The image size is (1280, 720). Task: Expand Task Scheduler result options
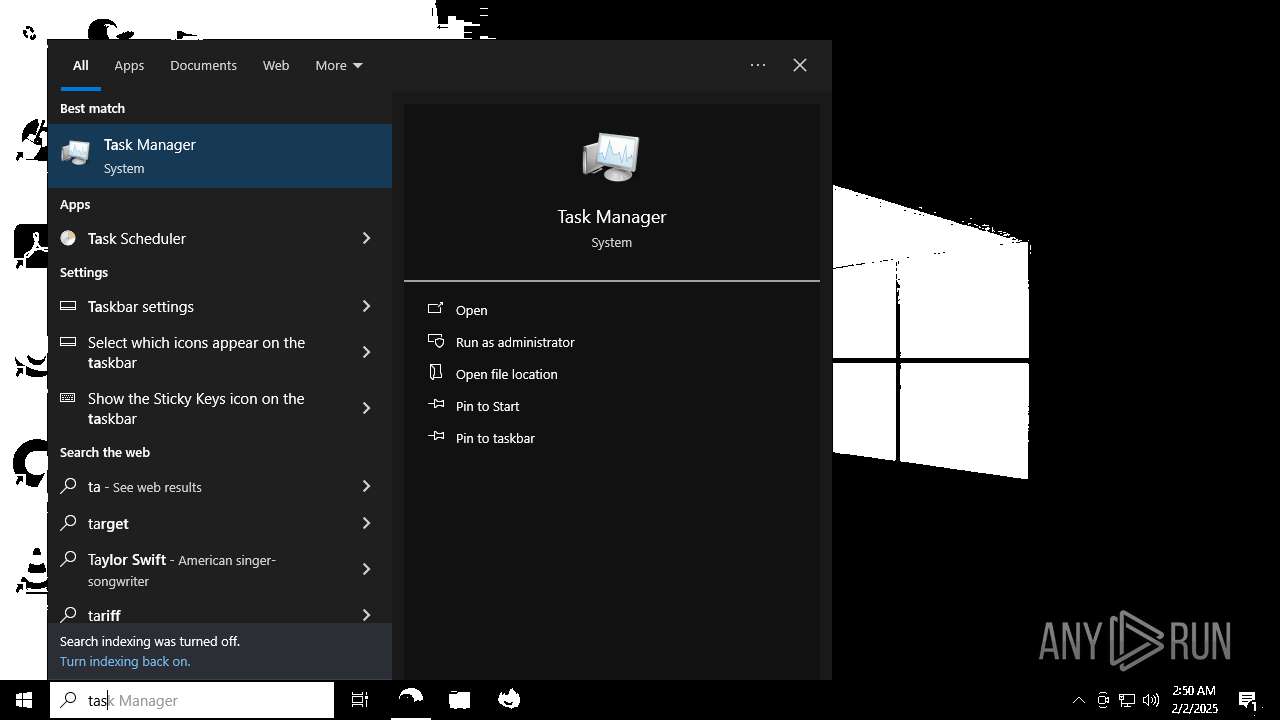(366, 238)
